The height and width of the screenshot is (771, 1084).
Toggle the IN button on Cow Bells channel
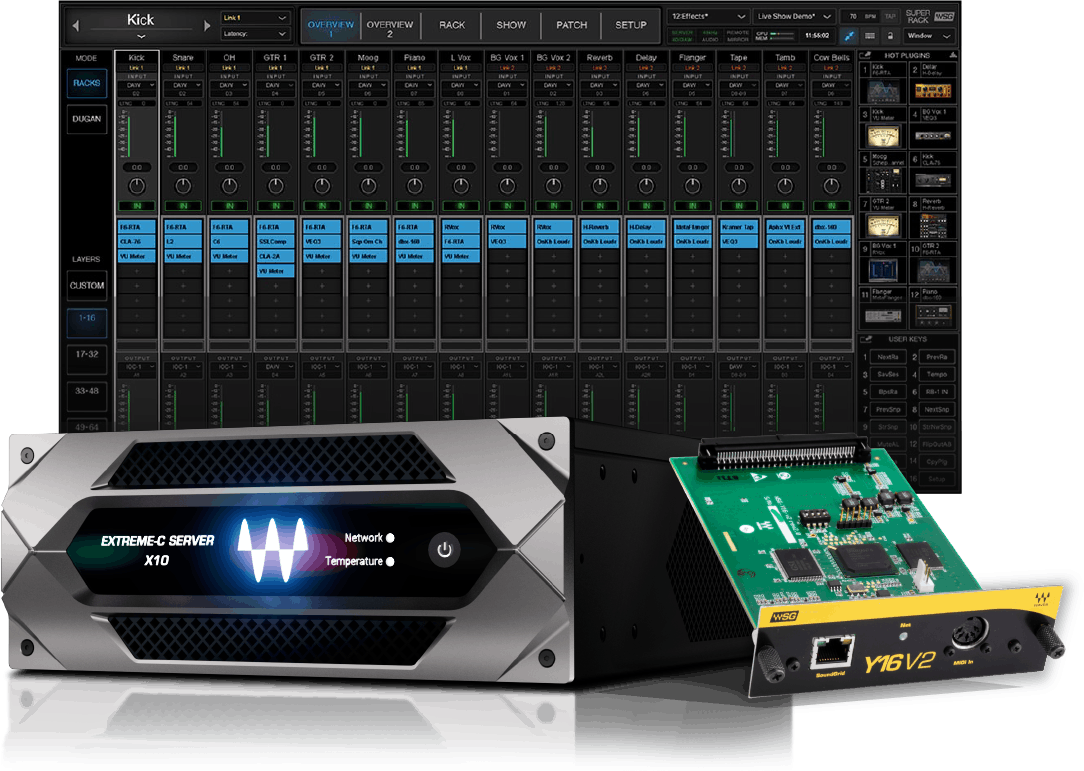click(x=831, y=206)
